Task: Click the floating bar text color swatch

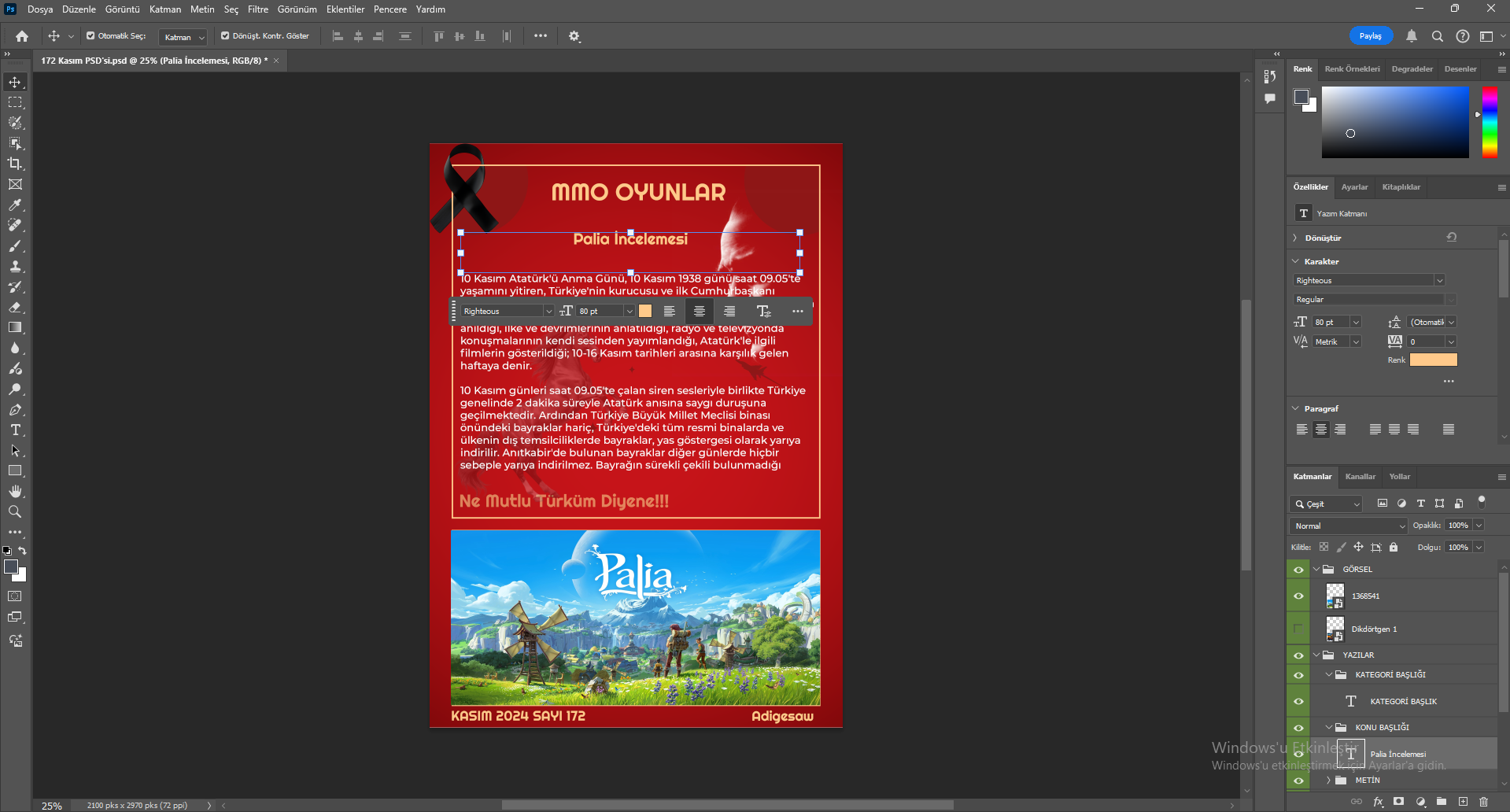Action: tap(645, 311)
